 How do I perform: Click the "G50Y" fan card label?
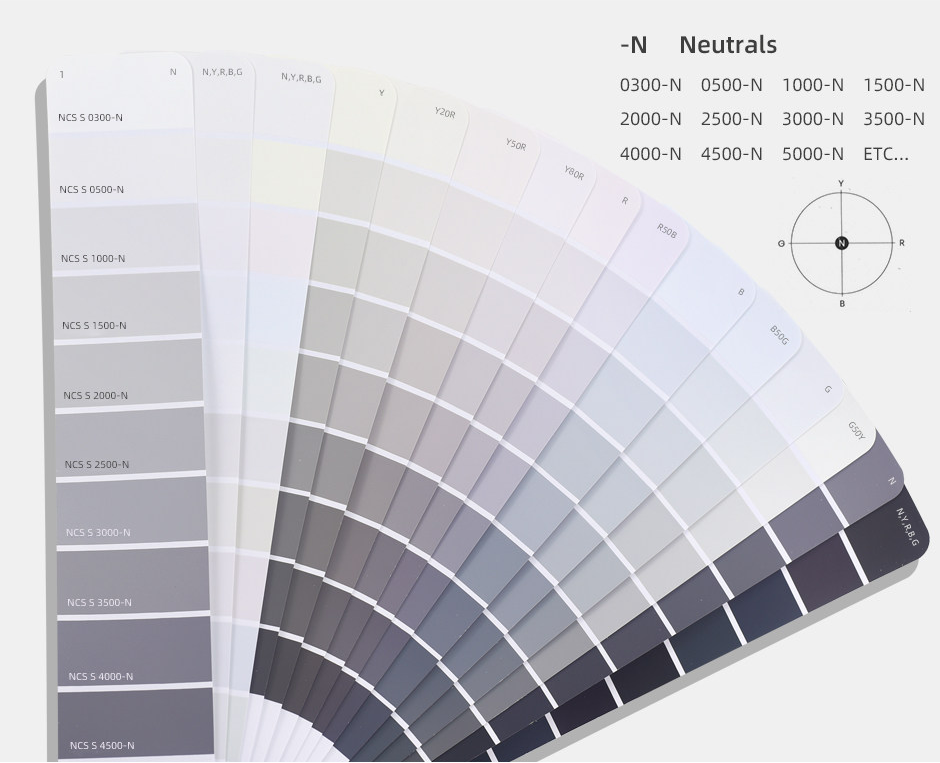click(x=857, y=430)
